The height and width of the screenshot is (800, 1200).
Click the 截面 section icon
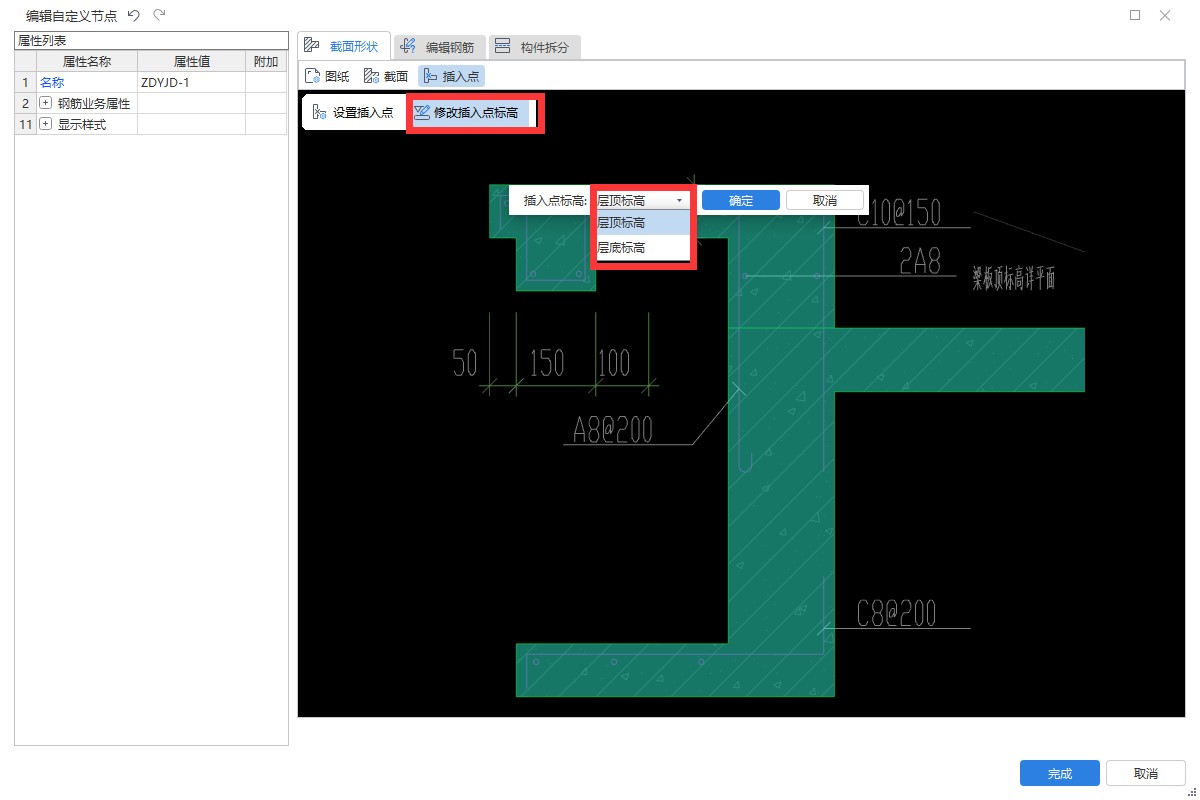pos(371,76)
